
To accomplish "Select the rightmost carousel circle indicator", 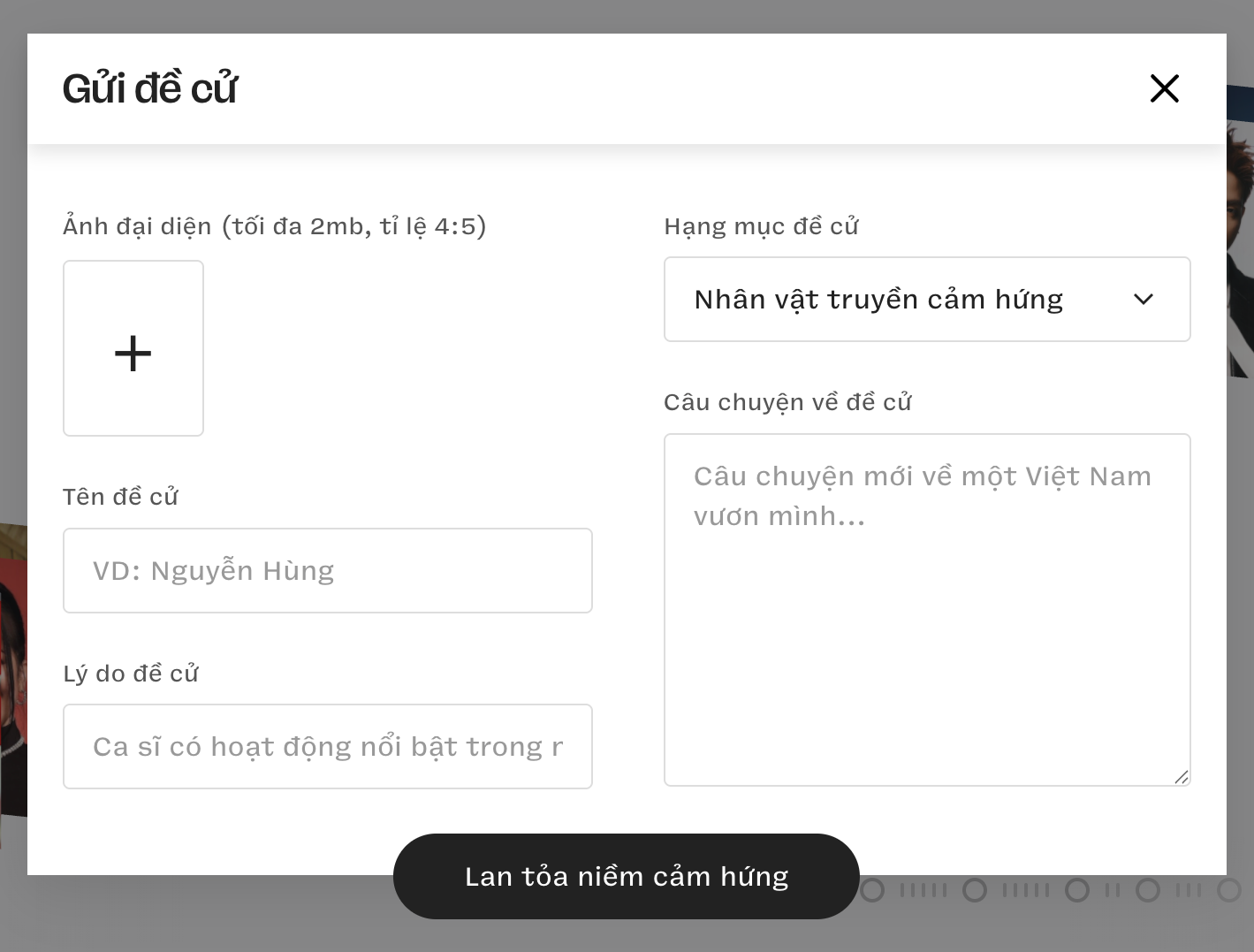I will tap(1230, 891).
